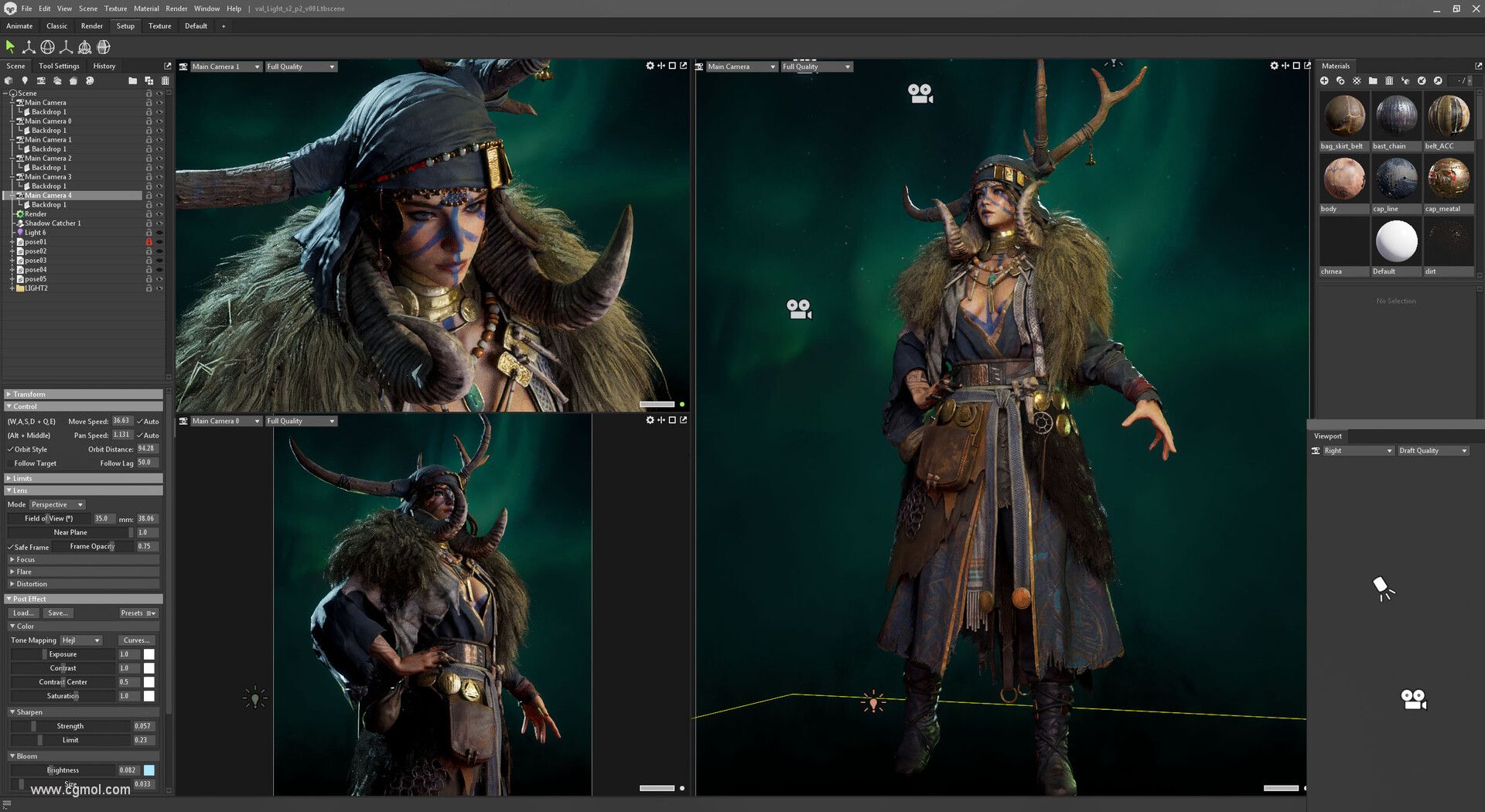The height and width of the screenshot is (812, 1485).
Task: Open settings gear of Main Camera 0 viewport
Action: pos(650,420)
